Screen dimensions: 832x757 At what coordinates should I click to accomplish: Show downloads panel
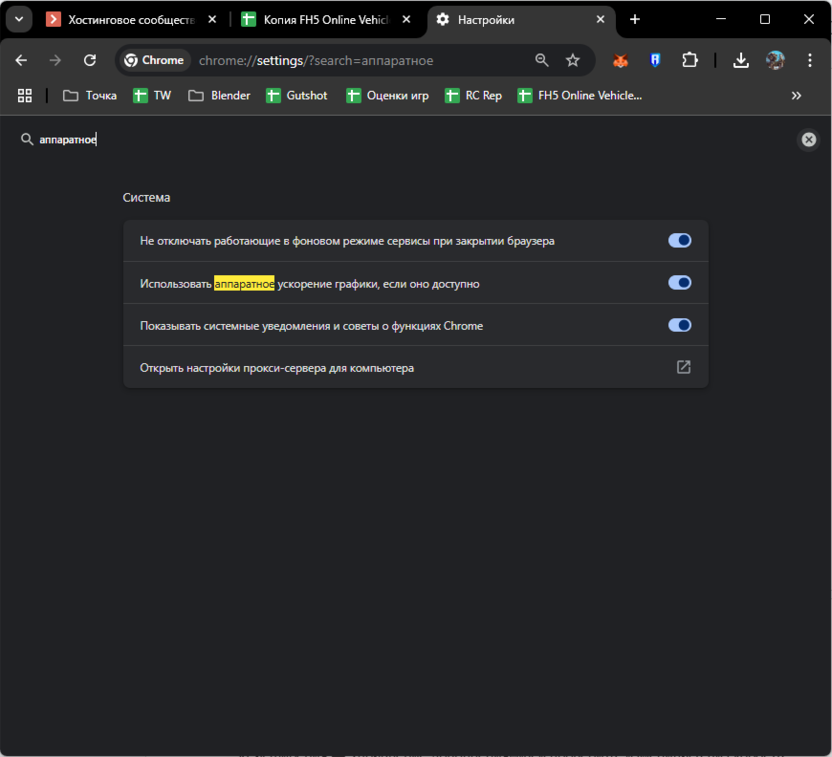(741, 60)
